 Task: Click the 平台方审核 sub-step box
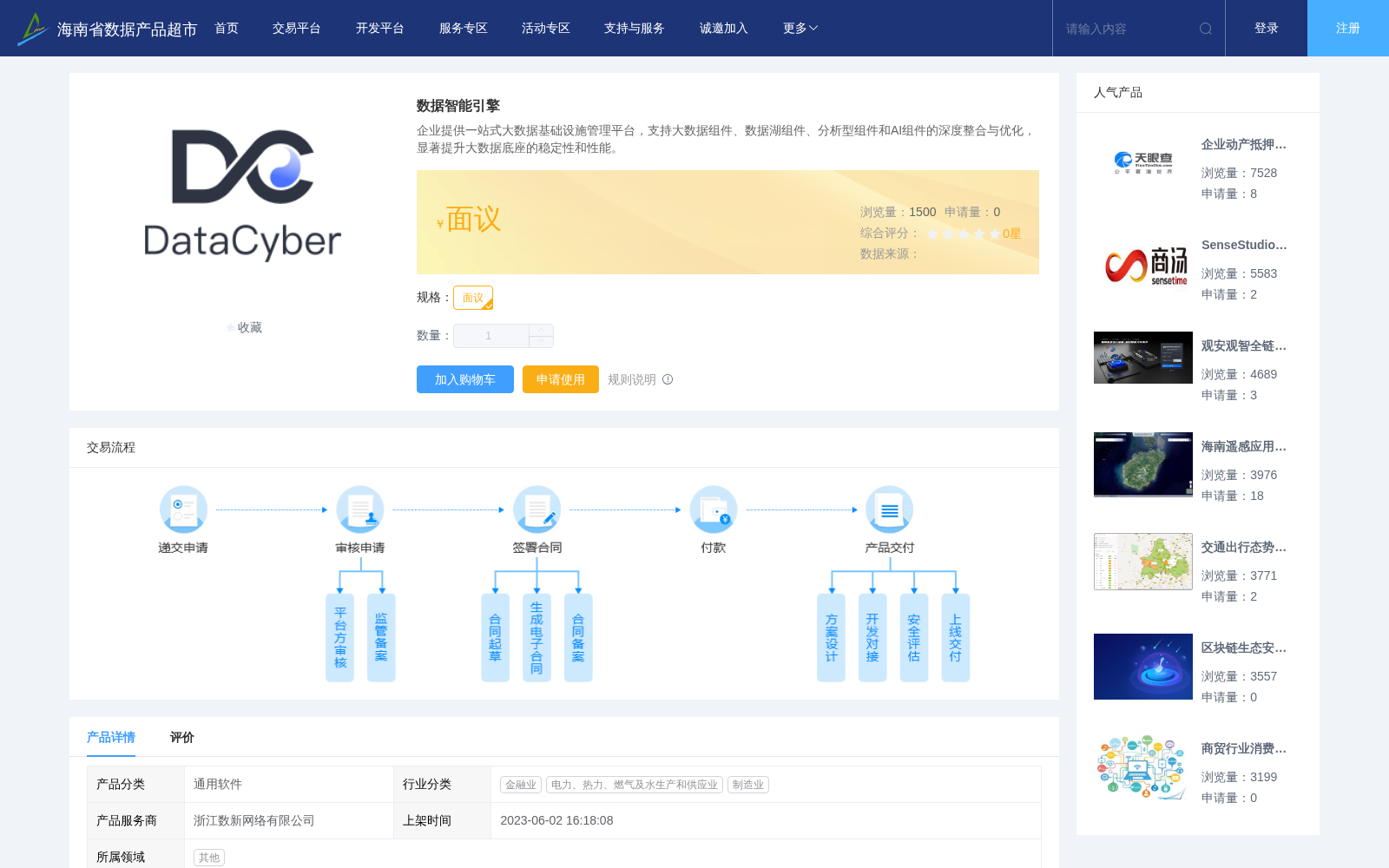(x=340, y=638)
